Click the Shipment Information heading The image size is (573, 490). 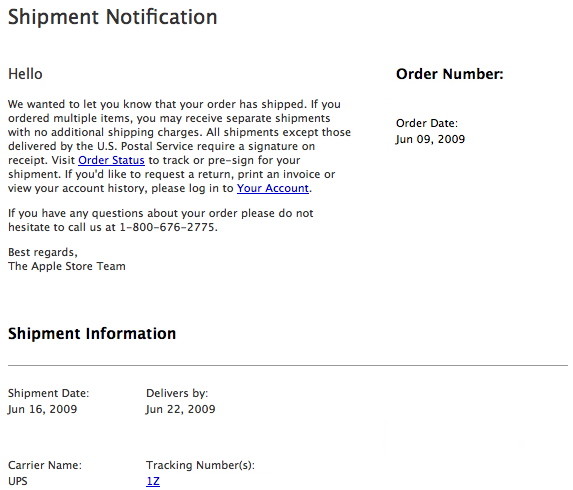pos(92,334)
